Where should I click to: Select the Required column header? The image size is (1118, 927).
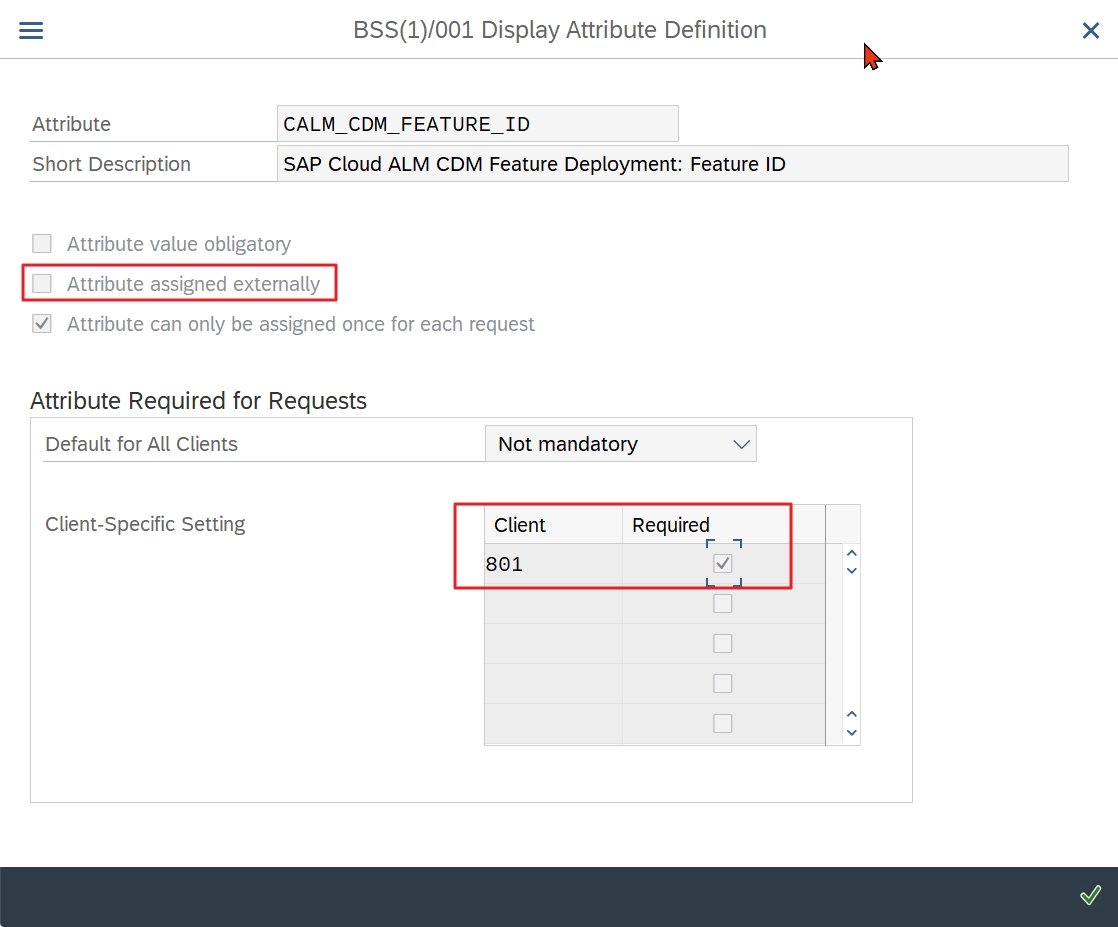[x=722, y=525]
